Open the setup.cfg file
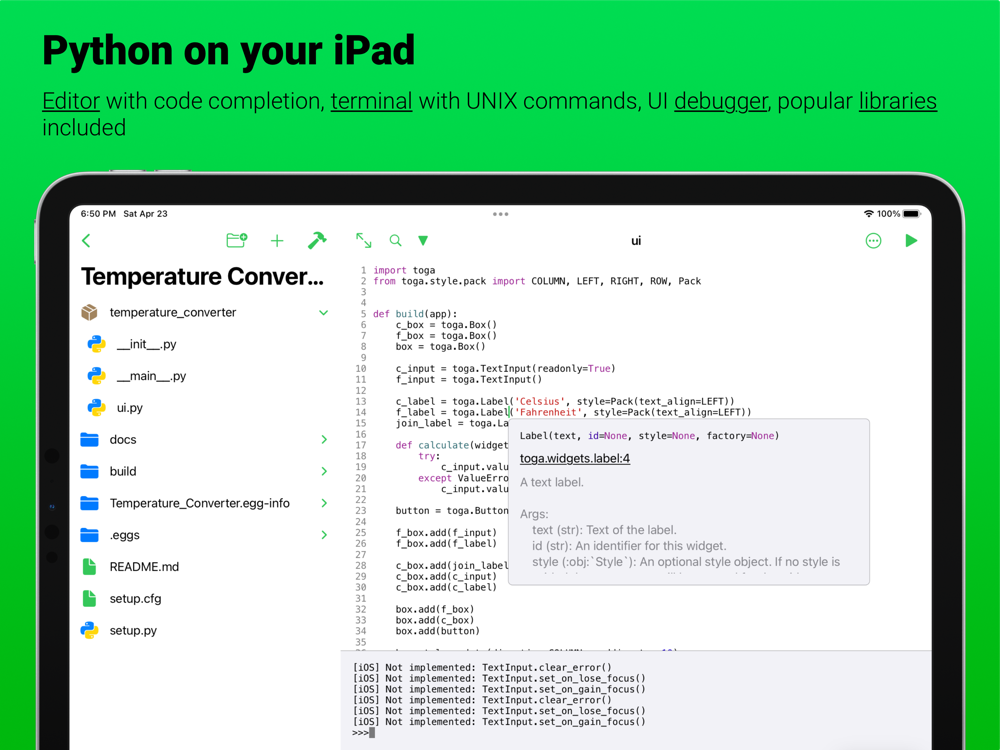The height and width of the screenshot is (750, 1000). [135, 599]
